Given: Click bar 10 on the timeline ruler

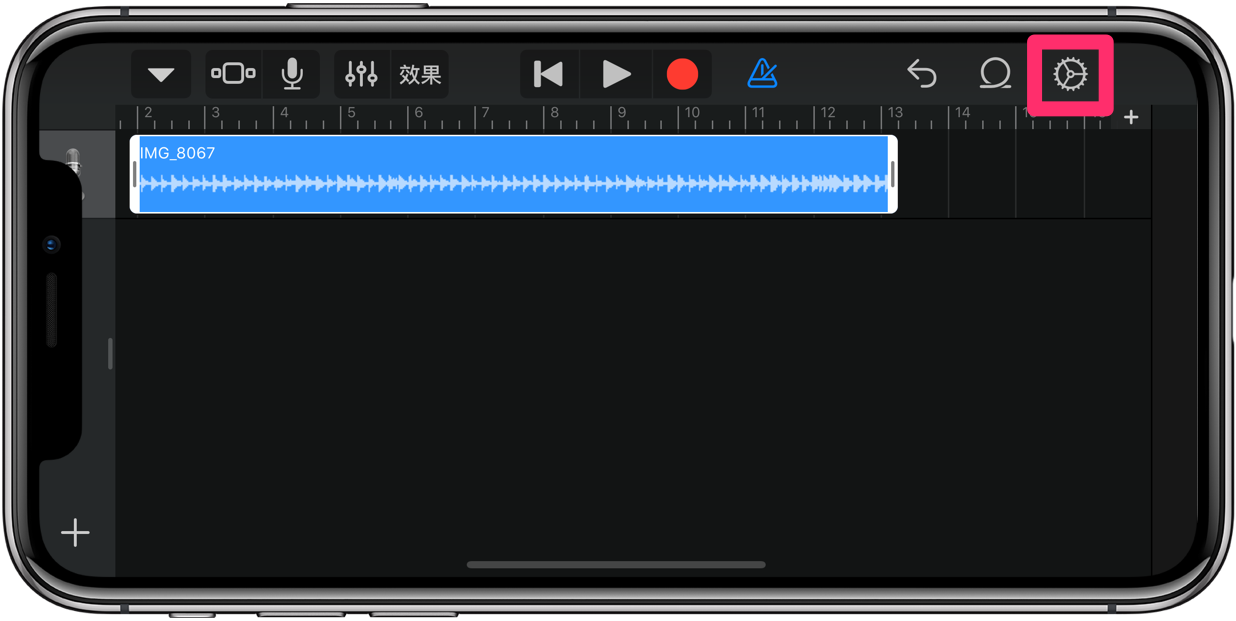Looking at the screenshot, I should [x=691, y=116].
